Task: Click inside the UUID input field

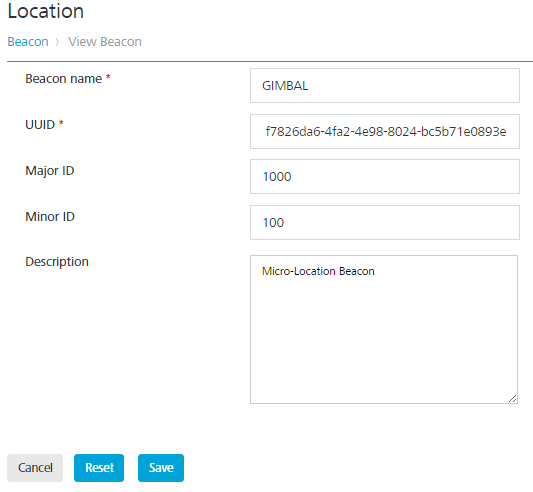Action: 385,132
